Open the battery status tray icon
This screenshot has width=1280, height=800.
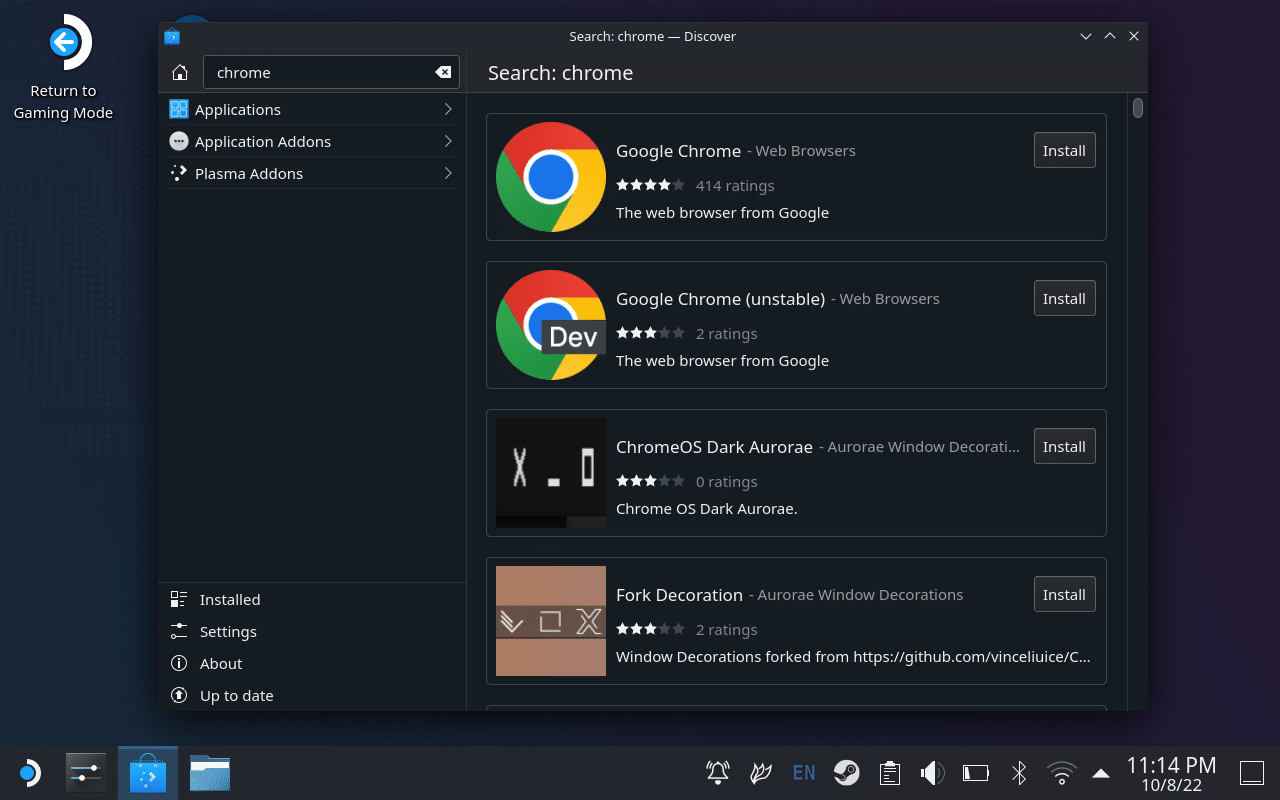[975, 772]
